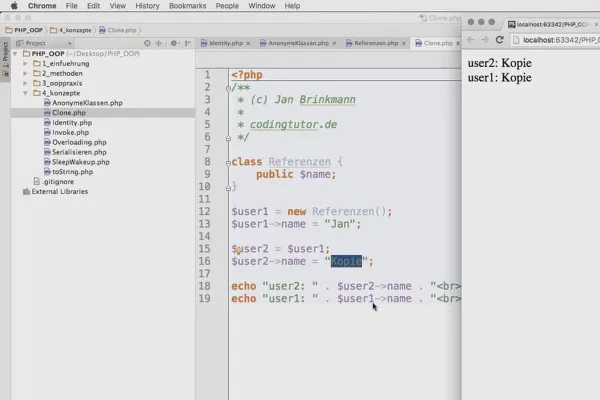This screenshot has width=600, height=400.
Task: Click the 4_konzepte breadcrumb
Action: [x=71, y=30]
